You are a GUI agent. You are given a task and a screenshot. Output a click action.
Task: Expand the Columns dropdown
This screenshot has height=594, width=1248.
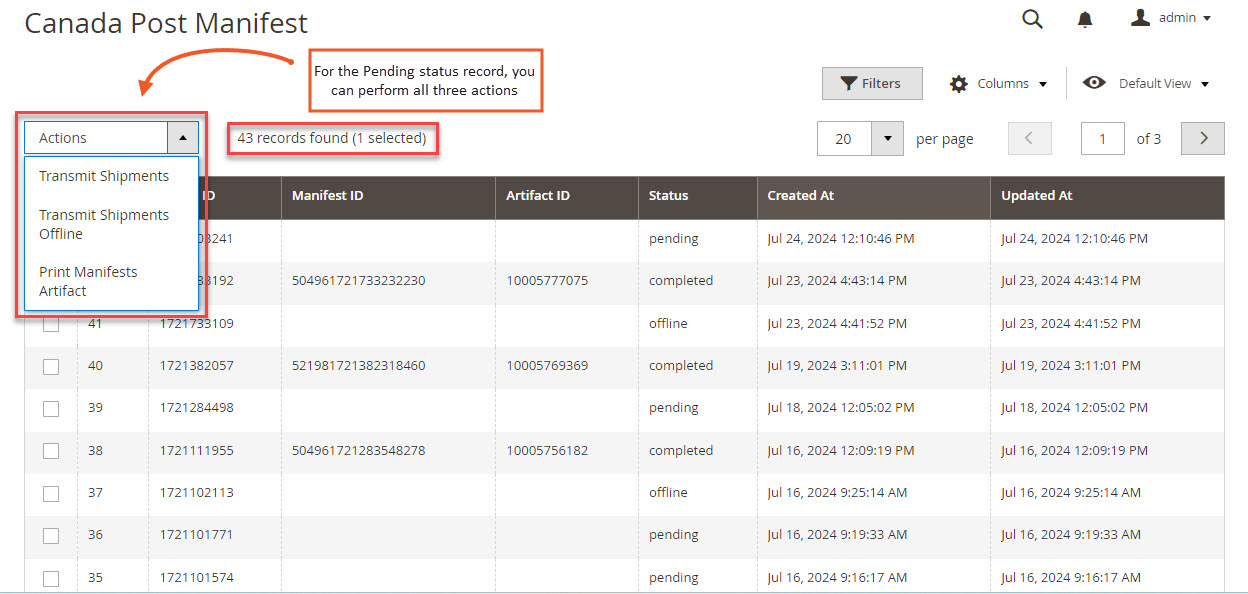[998, 84]
